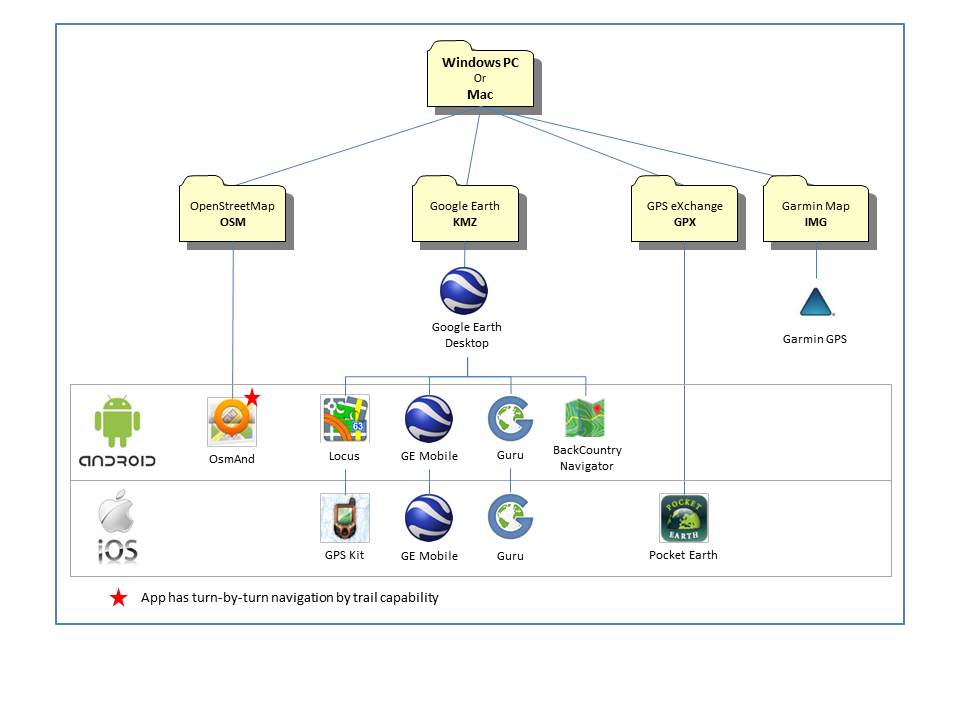Click the red star in the legend
Viewport: 960px width, 720px height.
click(118, 598)
